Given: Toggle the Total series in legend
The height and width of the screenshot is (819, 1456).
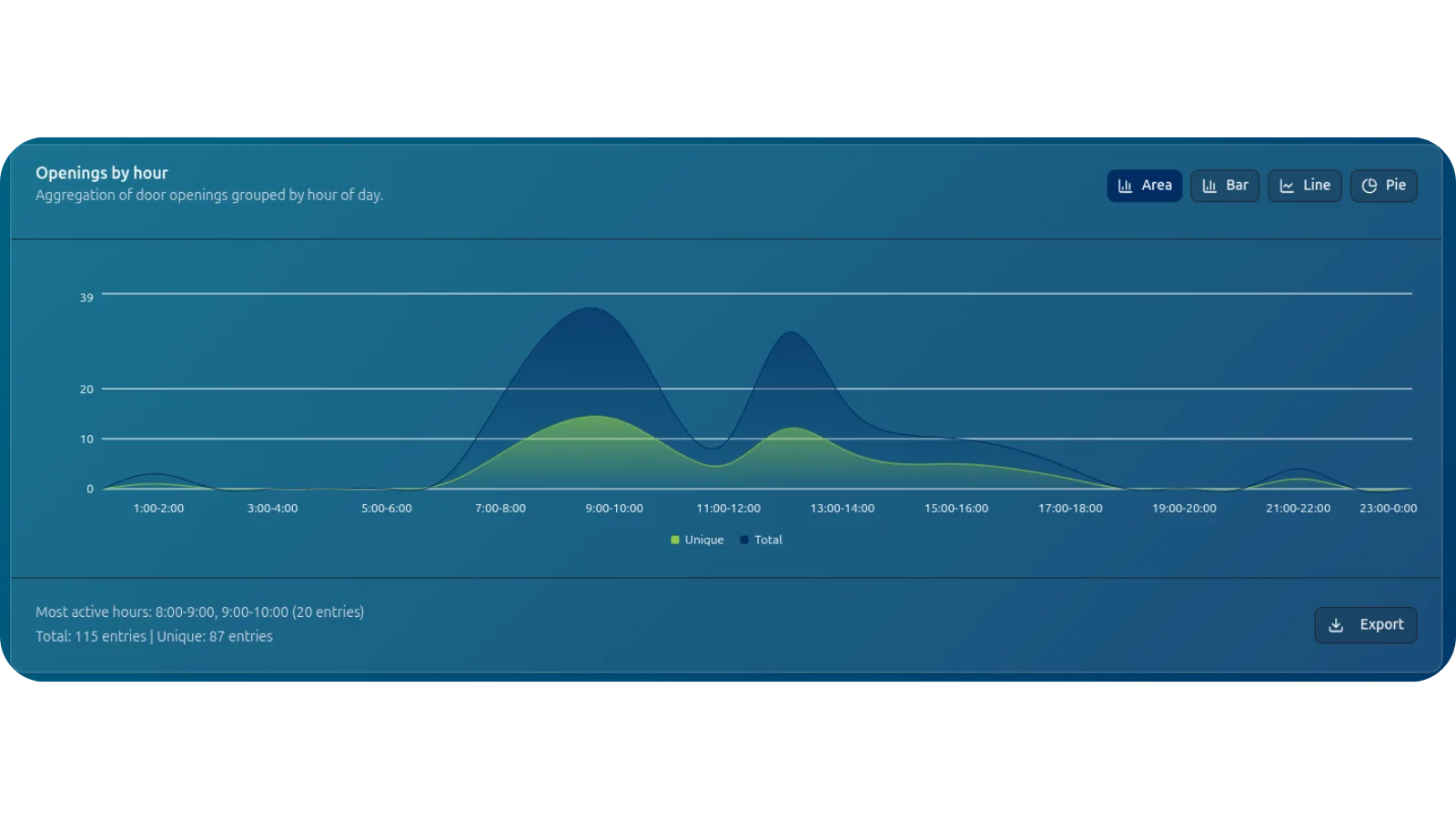Looking at the screenshot, I should 761,540.
